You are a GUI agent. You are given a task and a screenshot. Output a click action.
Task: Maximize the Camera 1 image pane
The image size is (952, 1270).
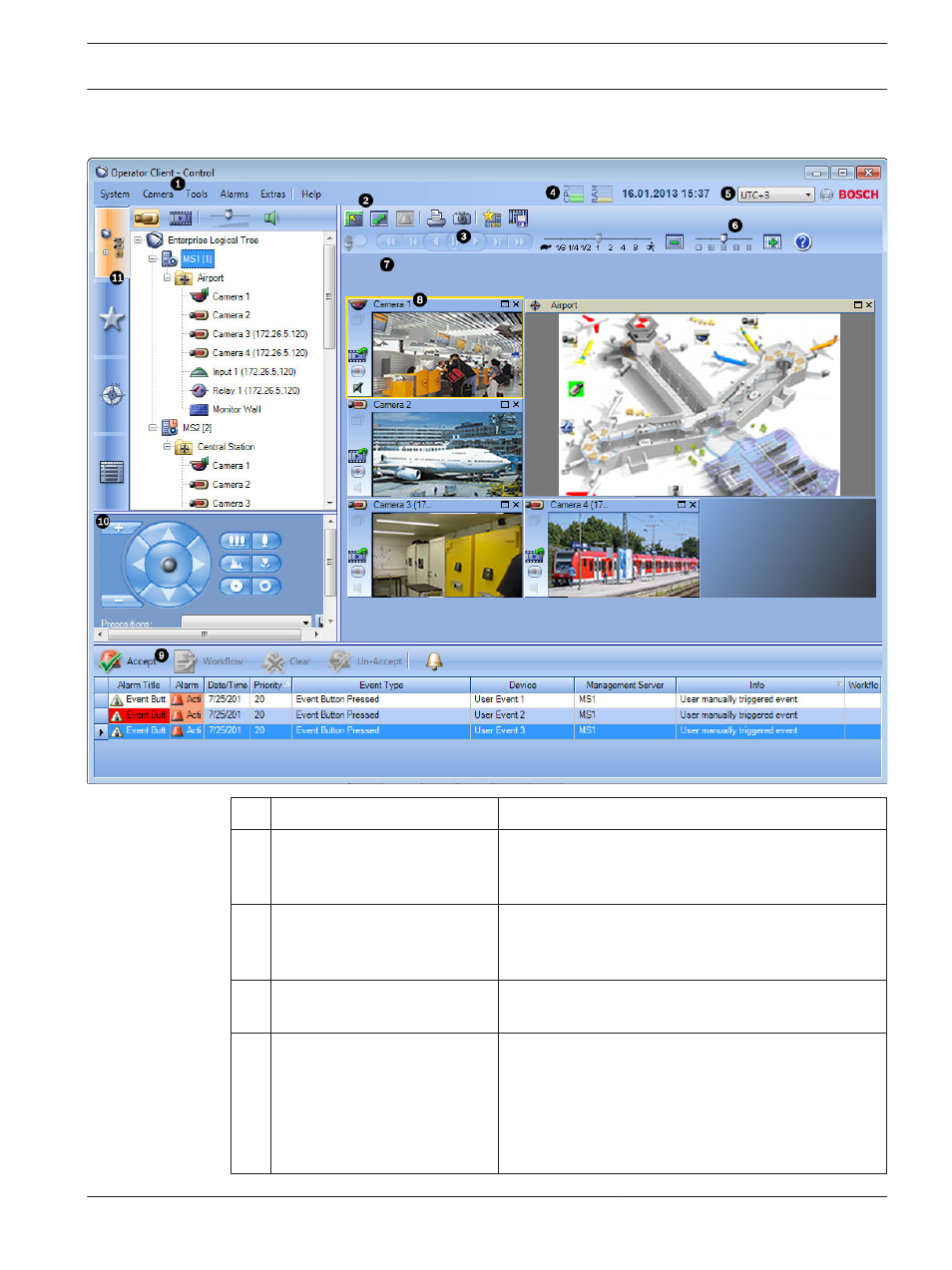(505, 304)
